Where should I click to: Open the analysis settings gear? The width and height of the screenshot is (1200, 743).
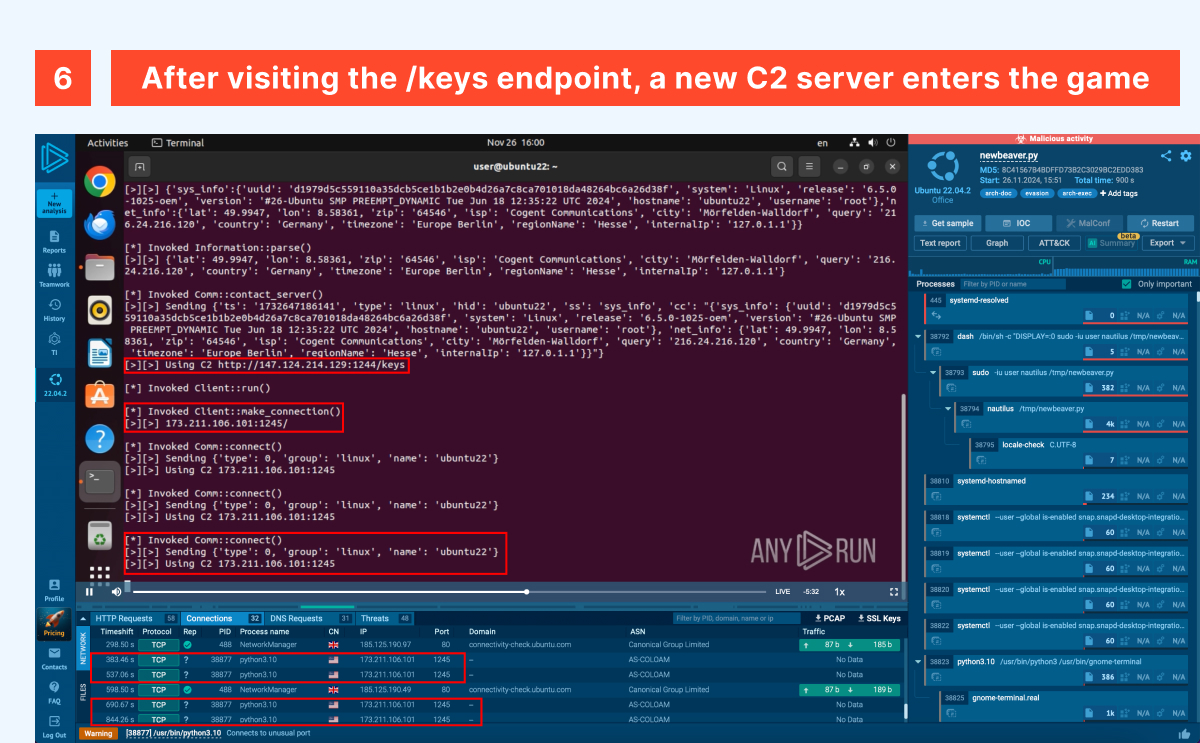[1184, 156]
